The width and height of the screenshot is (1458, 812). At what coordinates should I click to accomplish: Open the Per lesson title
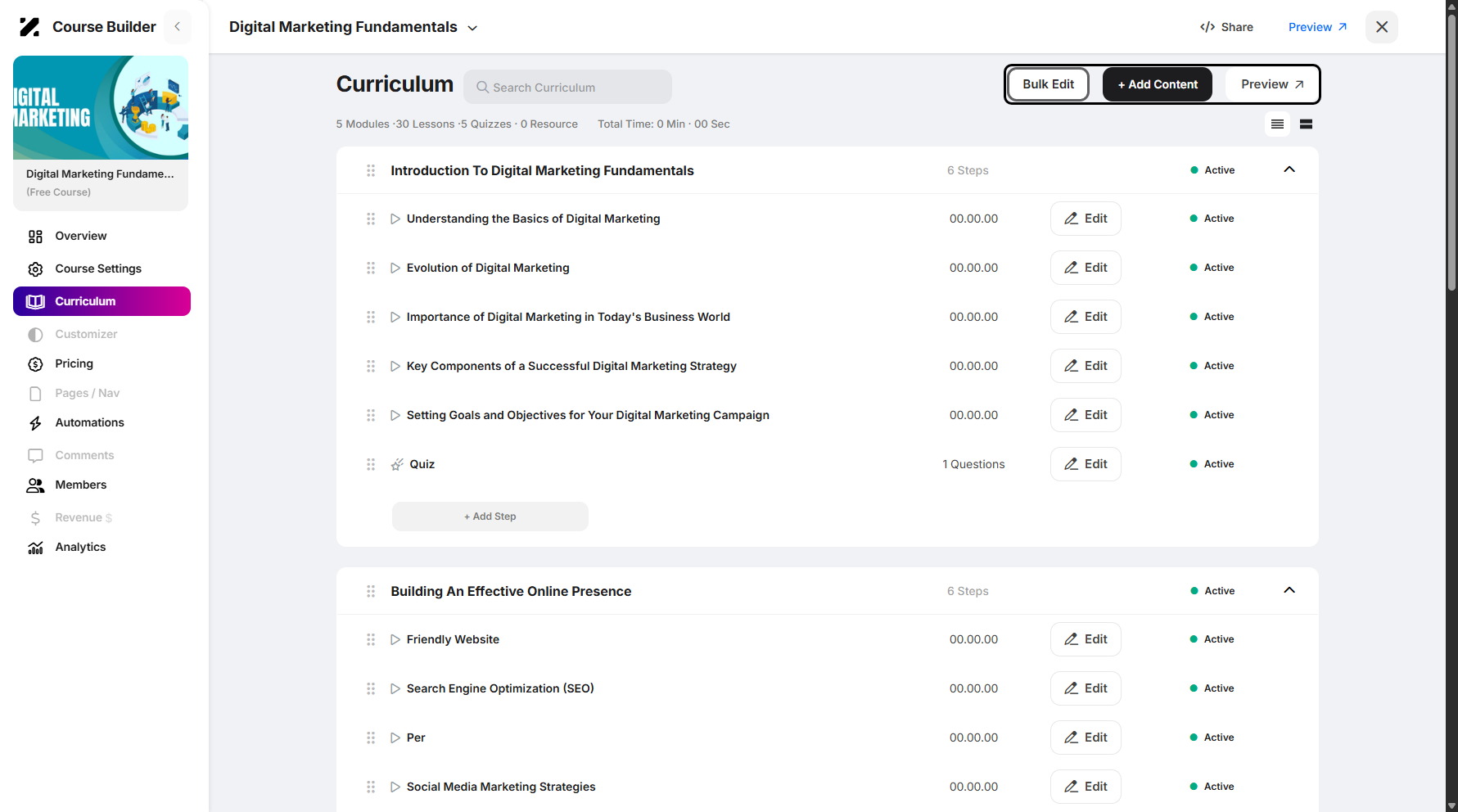(416, 738)
